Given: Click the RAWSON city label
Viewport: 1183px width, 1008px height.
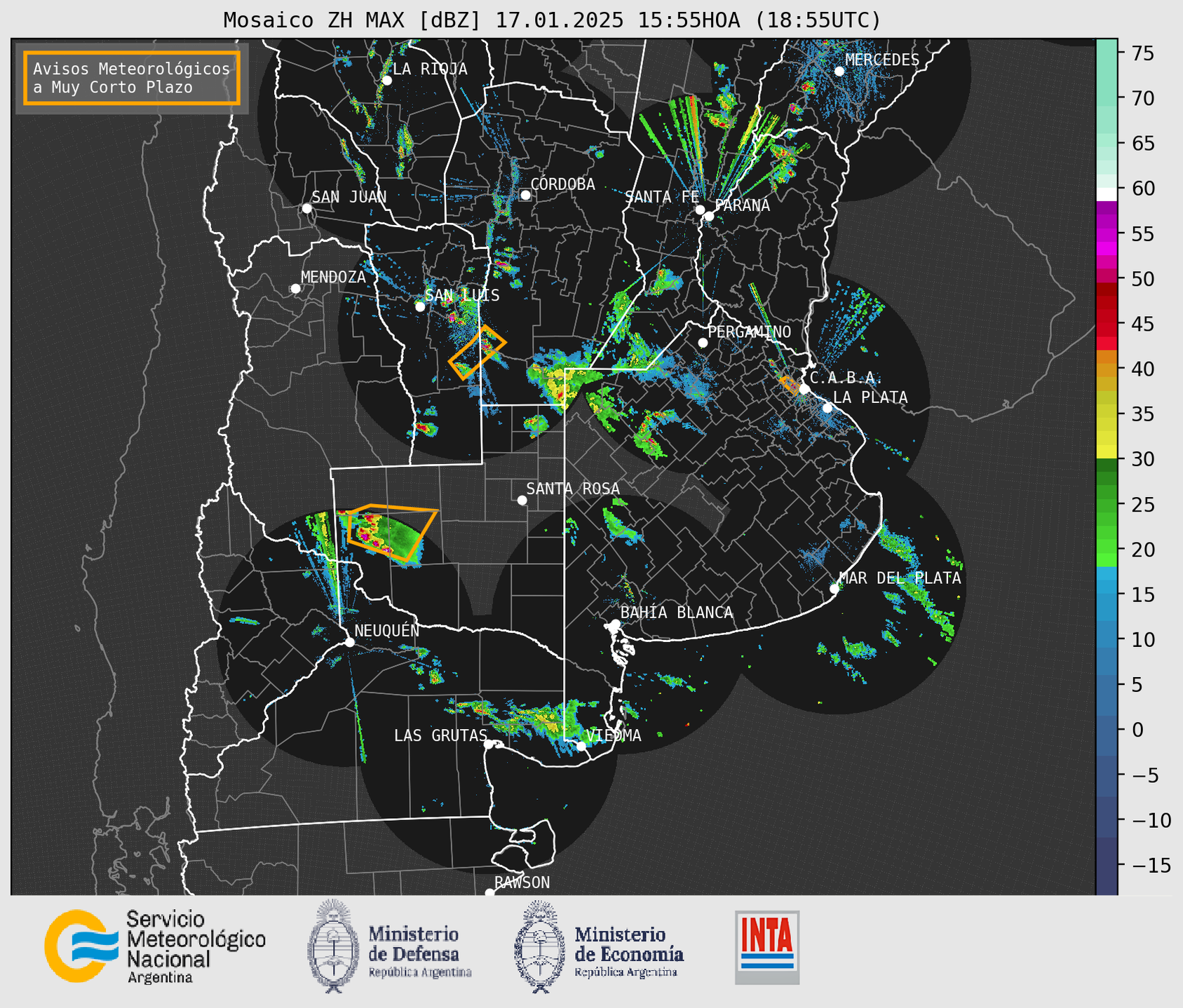Looking at the screenshot, I should tap(522, 883).
